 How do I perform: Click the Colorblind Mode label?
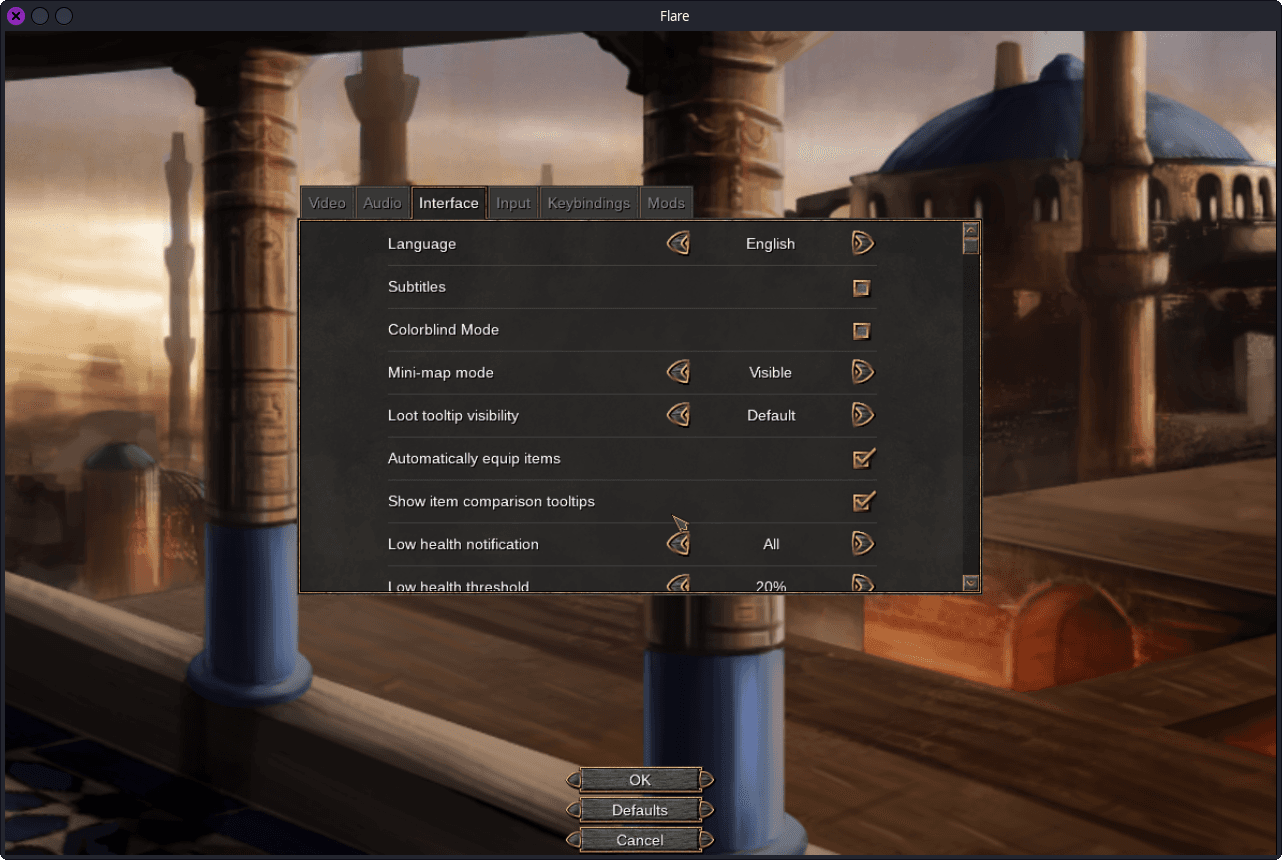[443, 330]
